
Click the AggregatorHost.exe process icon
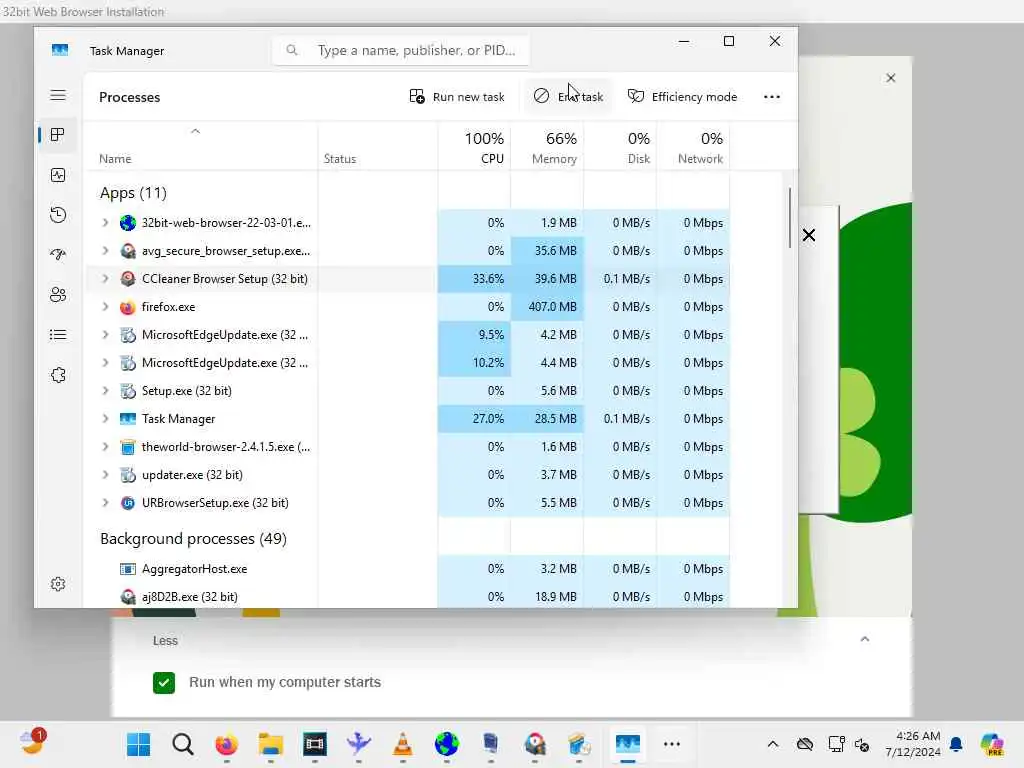click(128, 569)
